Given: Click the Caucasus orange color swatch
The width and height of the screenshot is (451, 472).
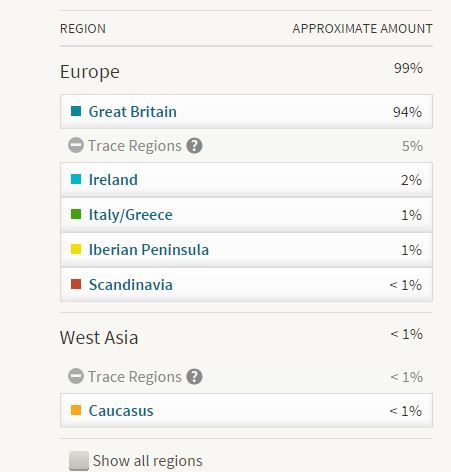Looking at the screenshot, I should pyautogui.click(x=76, y=410).
